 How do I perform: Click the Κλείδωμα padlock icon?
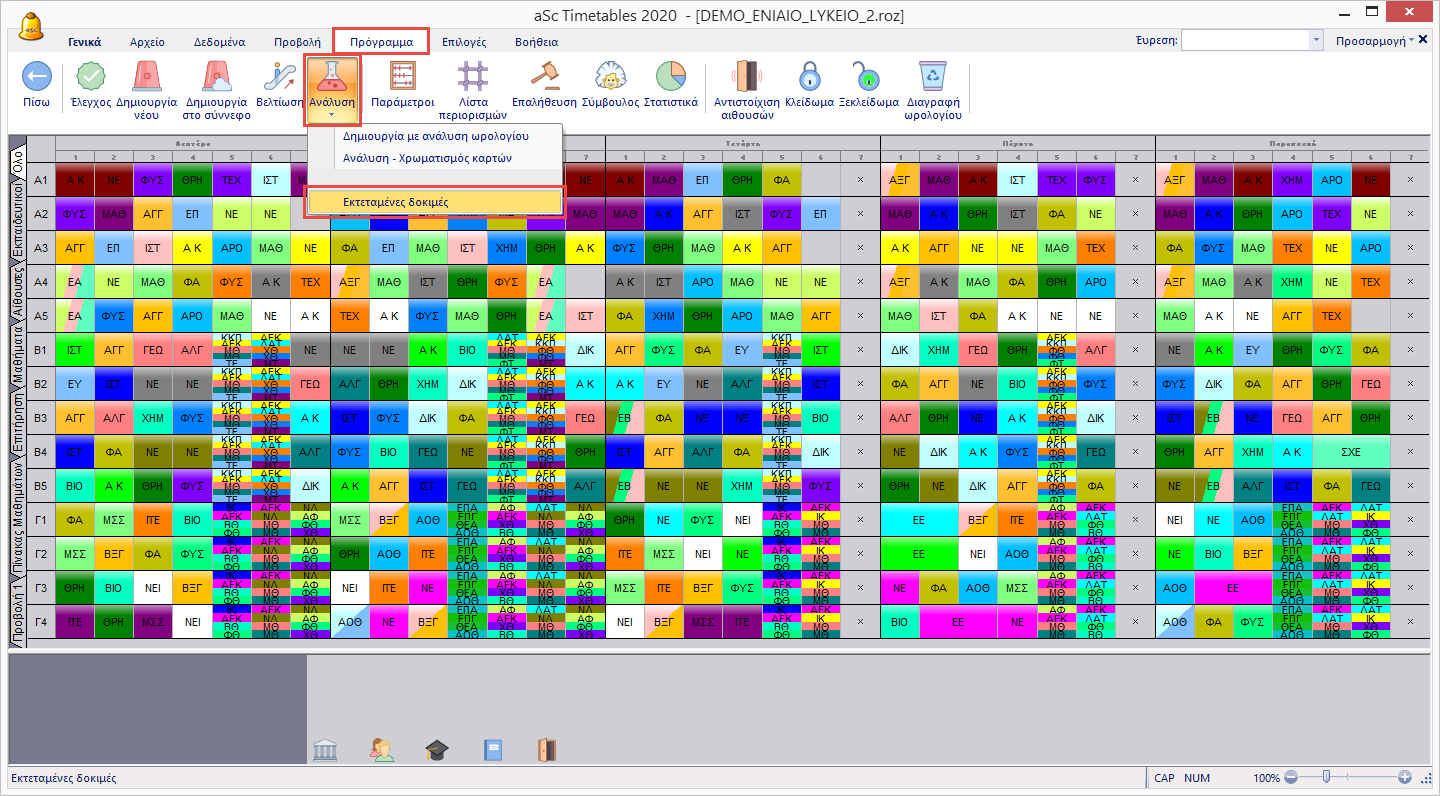click(x=810, y=77)
